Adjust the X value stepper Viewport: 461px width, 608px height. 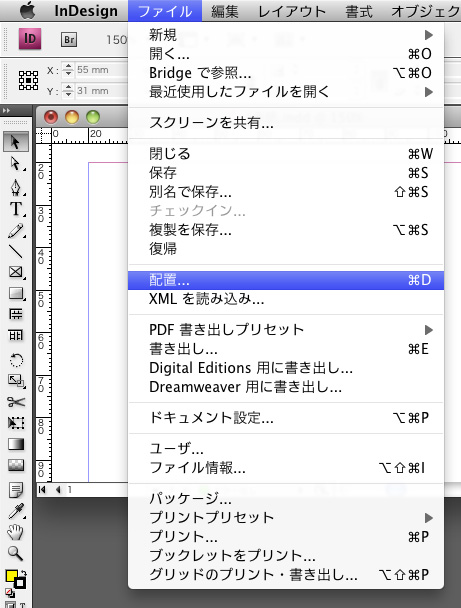point(68,70)
